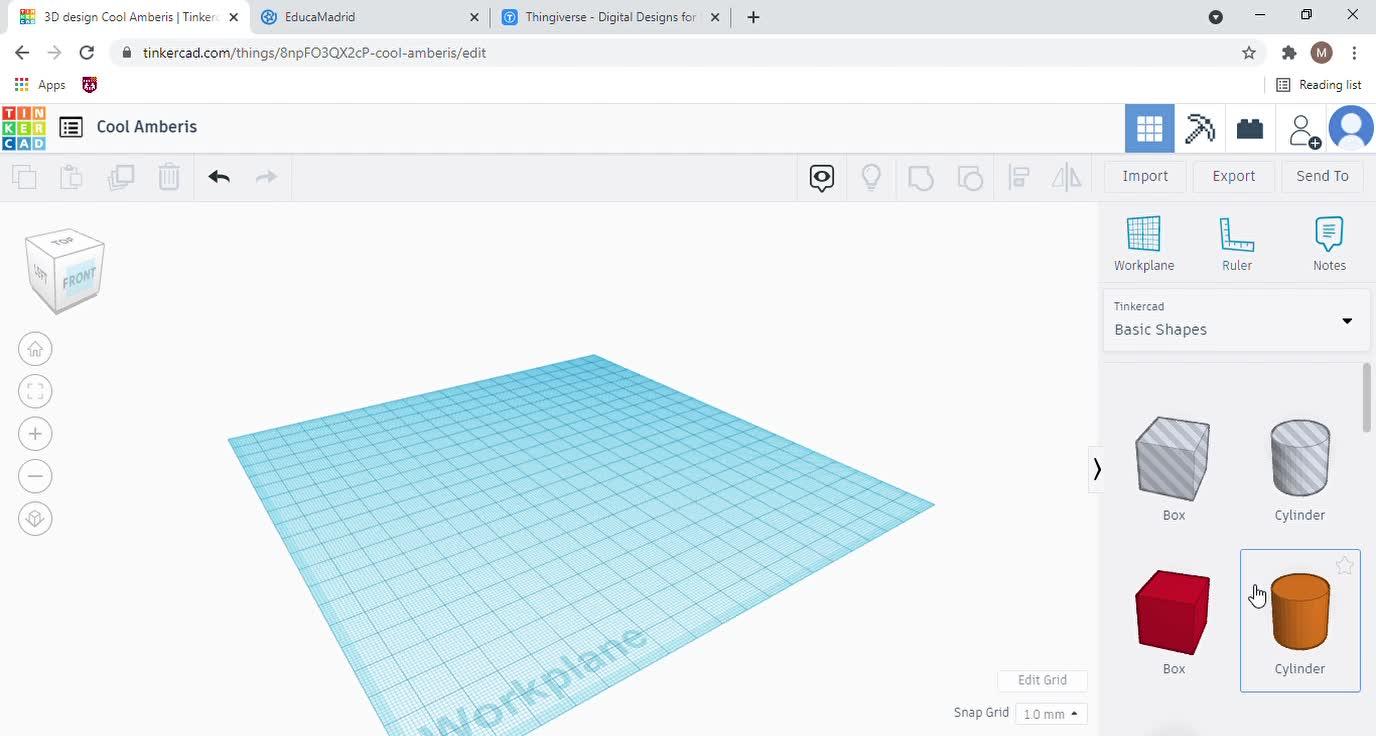Zoom in with the plus icon
The width and height of the screenshot is (1376, 736).
click(35, 434)
